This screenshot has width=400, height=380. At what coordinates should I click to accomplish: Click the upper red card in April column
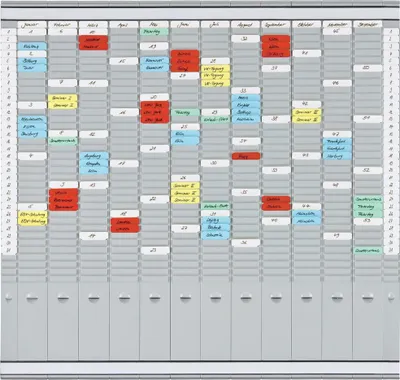(x=124, y=221)
